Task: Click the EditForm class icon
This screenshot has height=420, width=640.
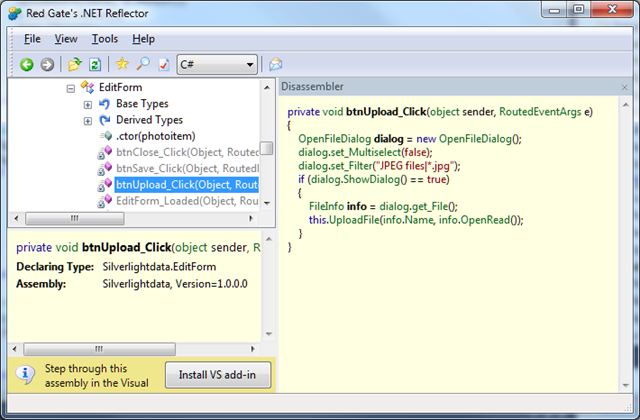Action: point(87,87)
